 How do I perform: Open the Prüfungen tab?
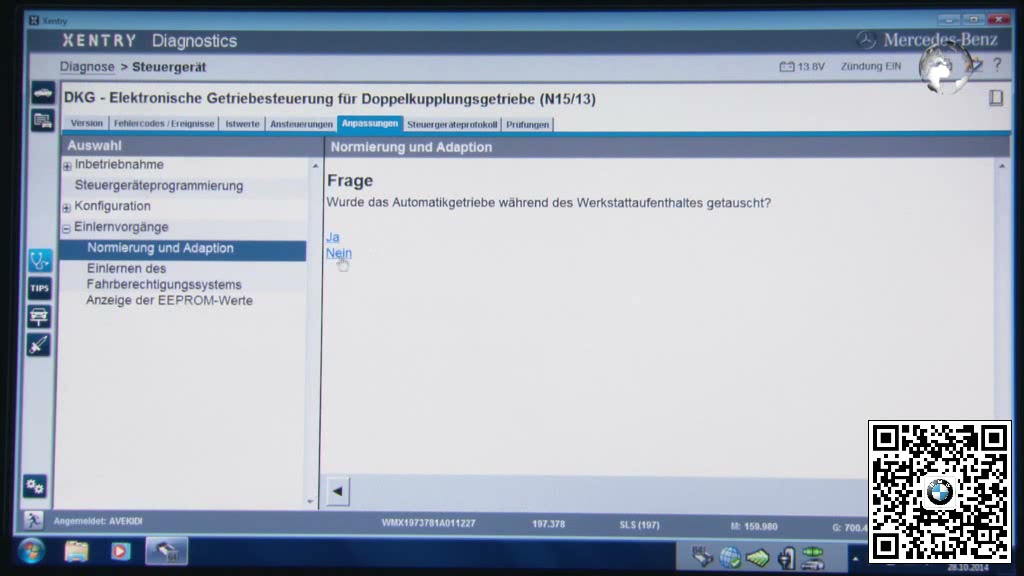click(x=528, y=124)
